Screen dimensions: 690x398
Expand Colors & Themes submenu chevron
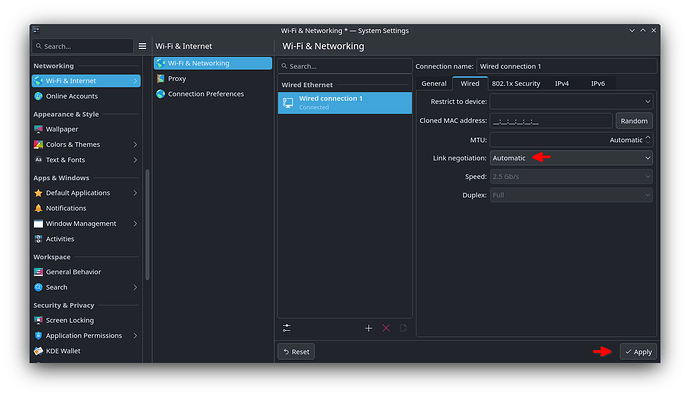point(135,145)
